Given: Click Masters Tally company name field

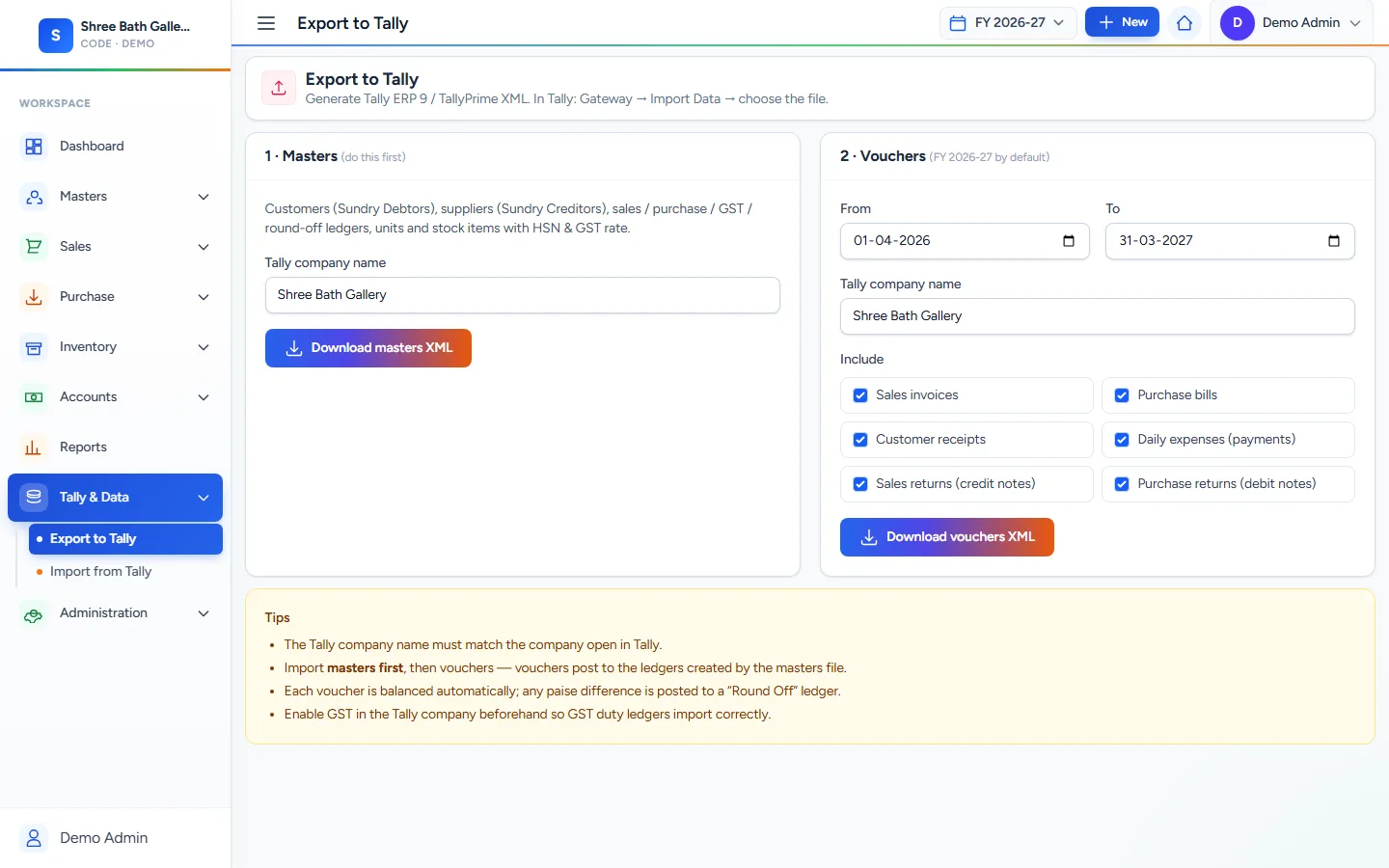Looking at the screenshot, I should coord(523,295).
